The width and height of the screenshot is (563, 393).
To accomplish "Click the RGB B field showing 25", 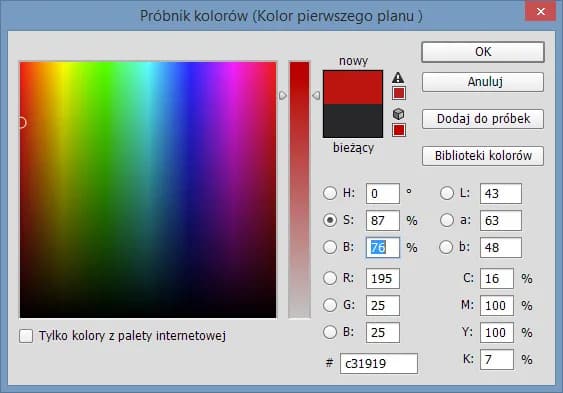I will pos(383,332).
